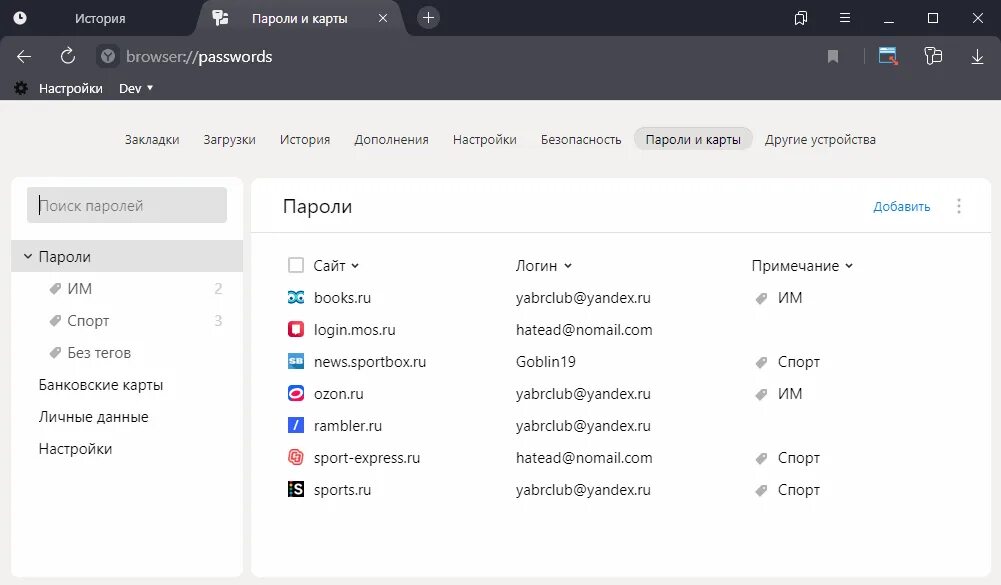Click the Добавить link

point(901,207)
